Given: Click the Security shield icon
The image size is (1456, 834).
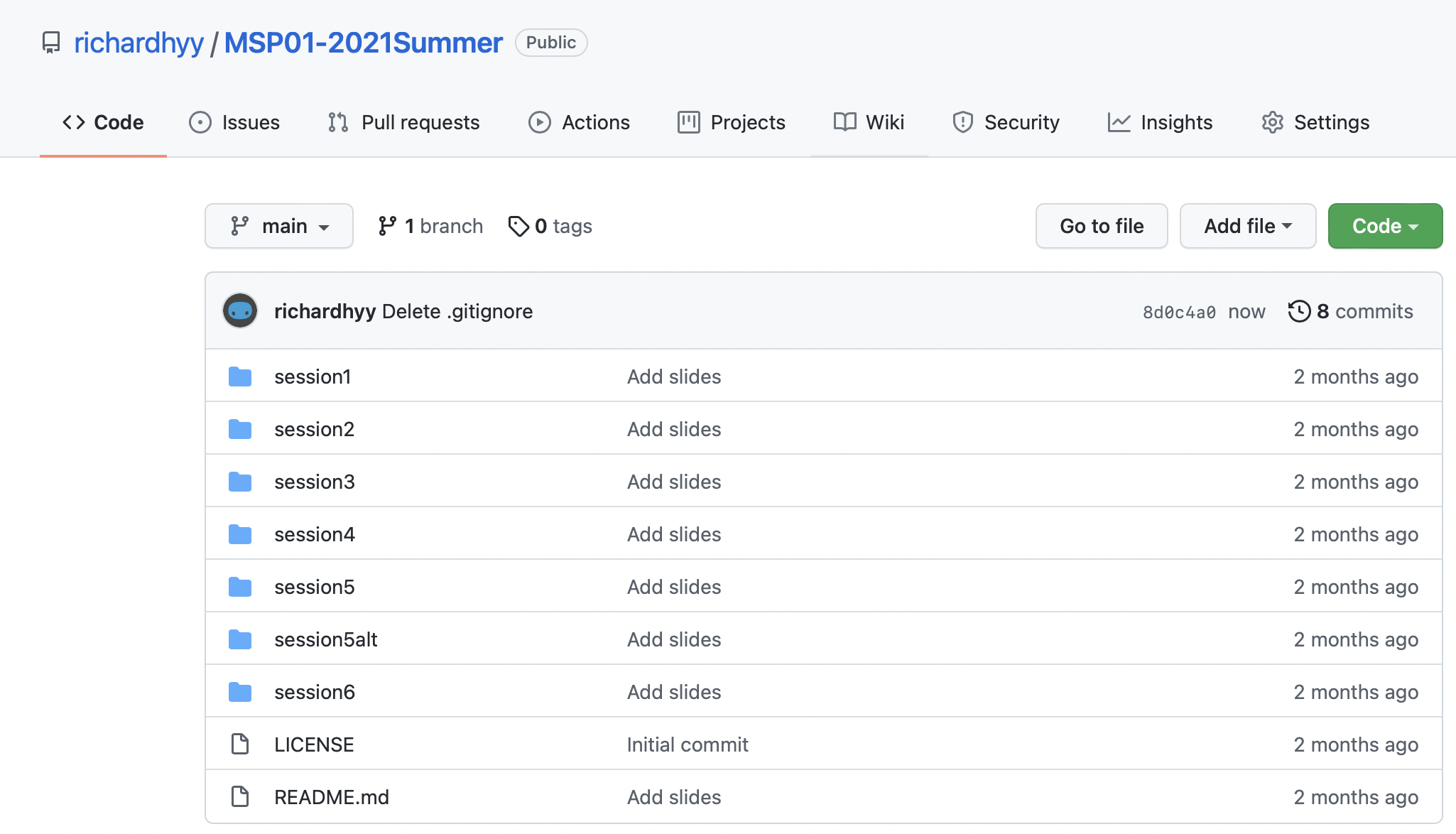Looking at the screenshot, I should pos(962,122).
